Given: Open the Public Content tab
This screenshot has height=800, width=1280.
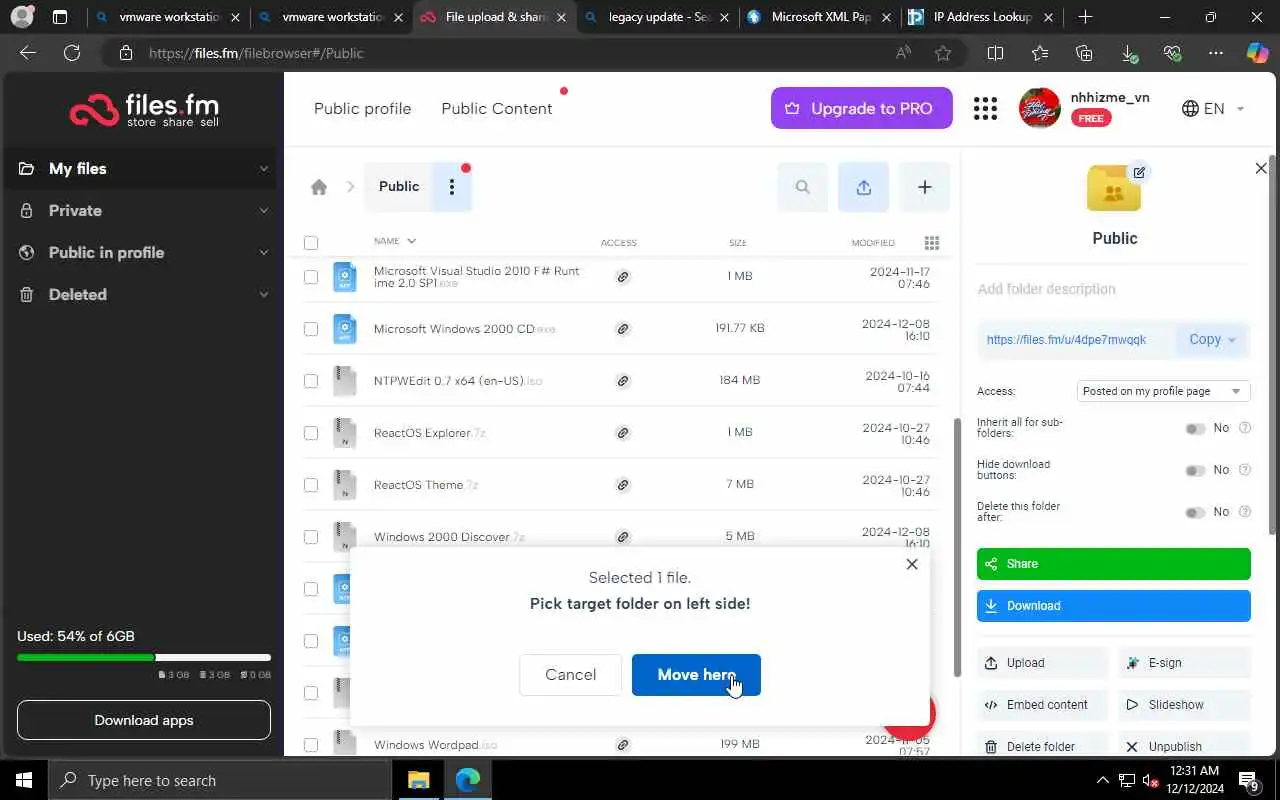Looking at the screenshot, I should coord(497,109).
